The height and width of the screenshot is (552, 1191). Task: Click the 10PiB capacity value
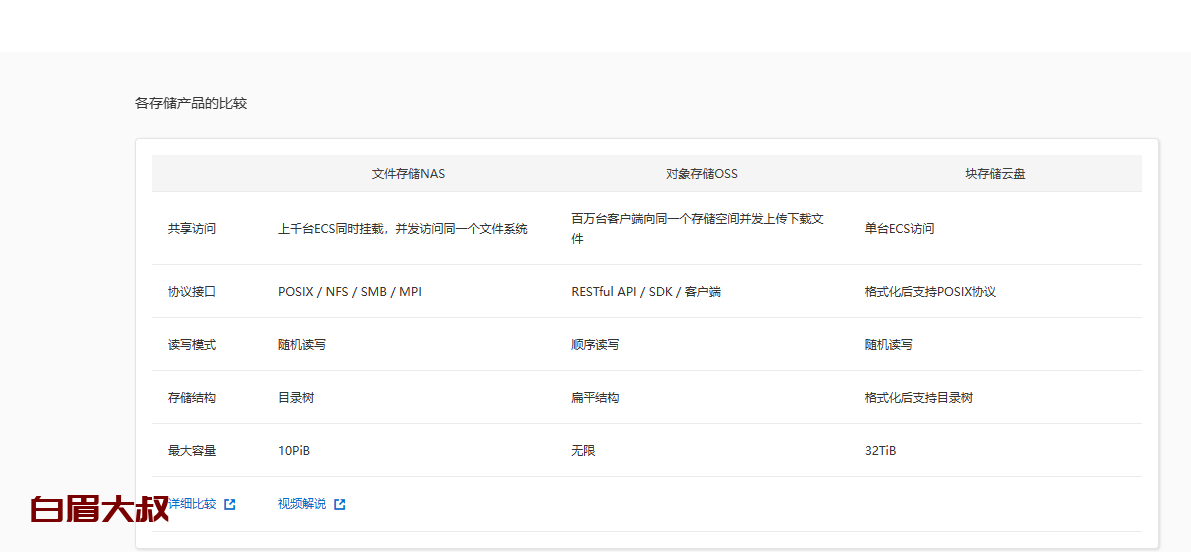click(x=294, y=451)
